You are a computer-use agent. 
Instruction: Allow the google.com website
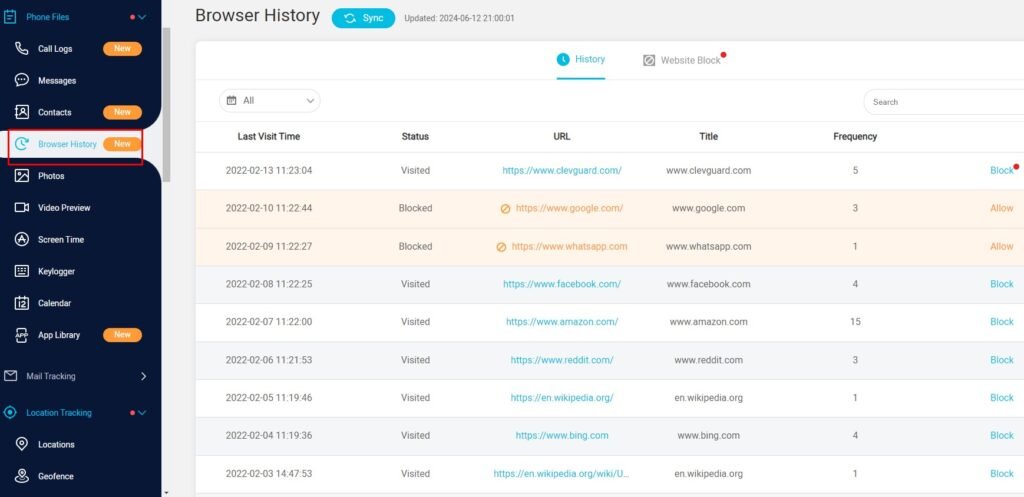(1002, 208)
